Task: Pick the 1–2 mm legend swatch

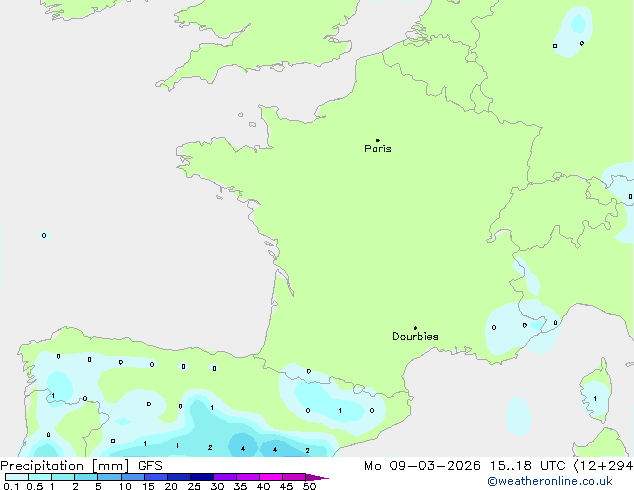Action: point(63,477)
